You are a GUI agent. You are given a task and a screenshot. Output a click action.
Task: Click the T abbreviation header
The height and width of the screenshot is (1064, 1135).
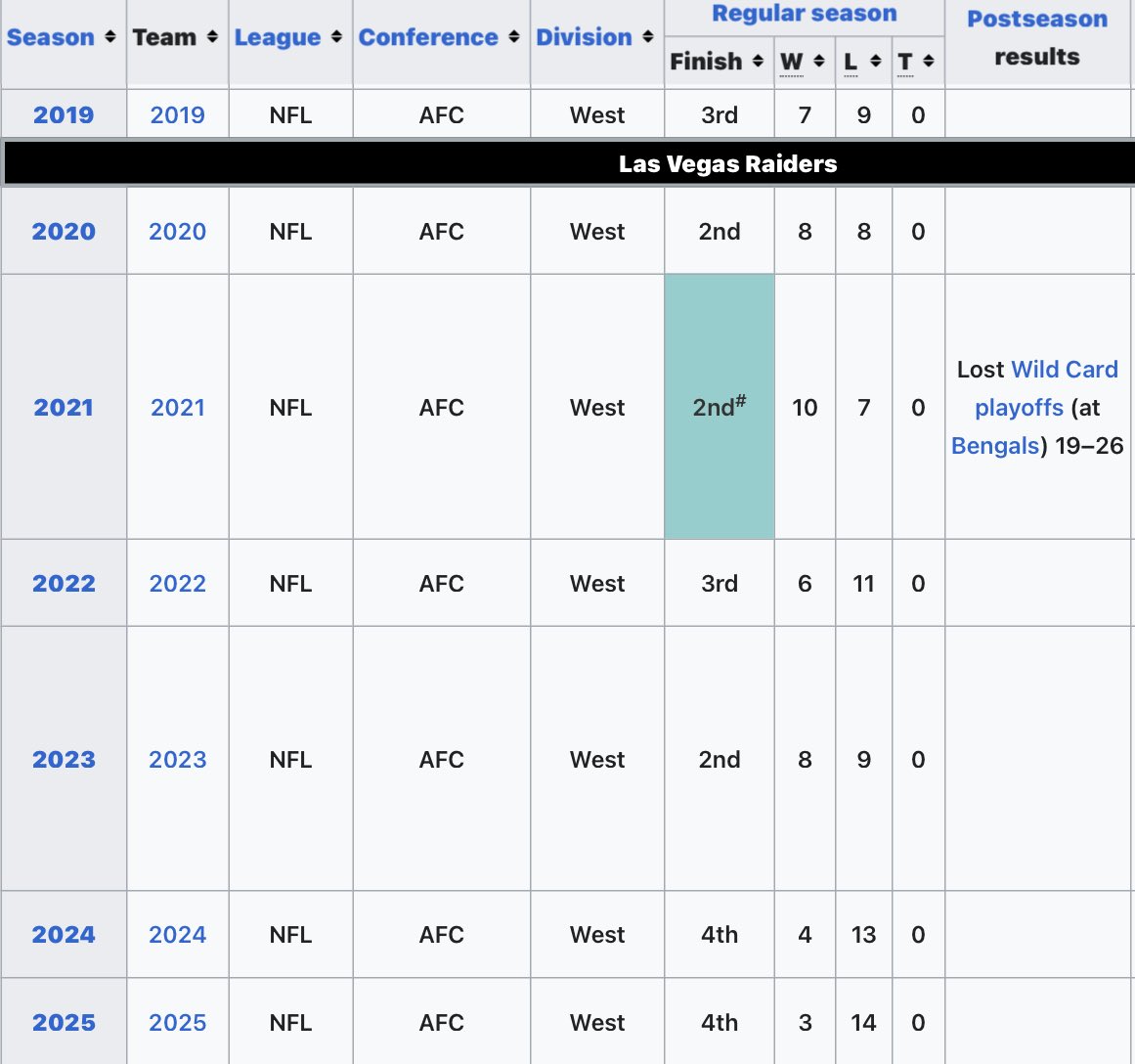tap(905, 61)
